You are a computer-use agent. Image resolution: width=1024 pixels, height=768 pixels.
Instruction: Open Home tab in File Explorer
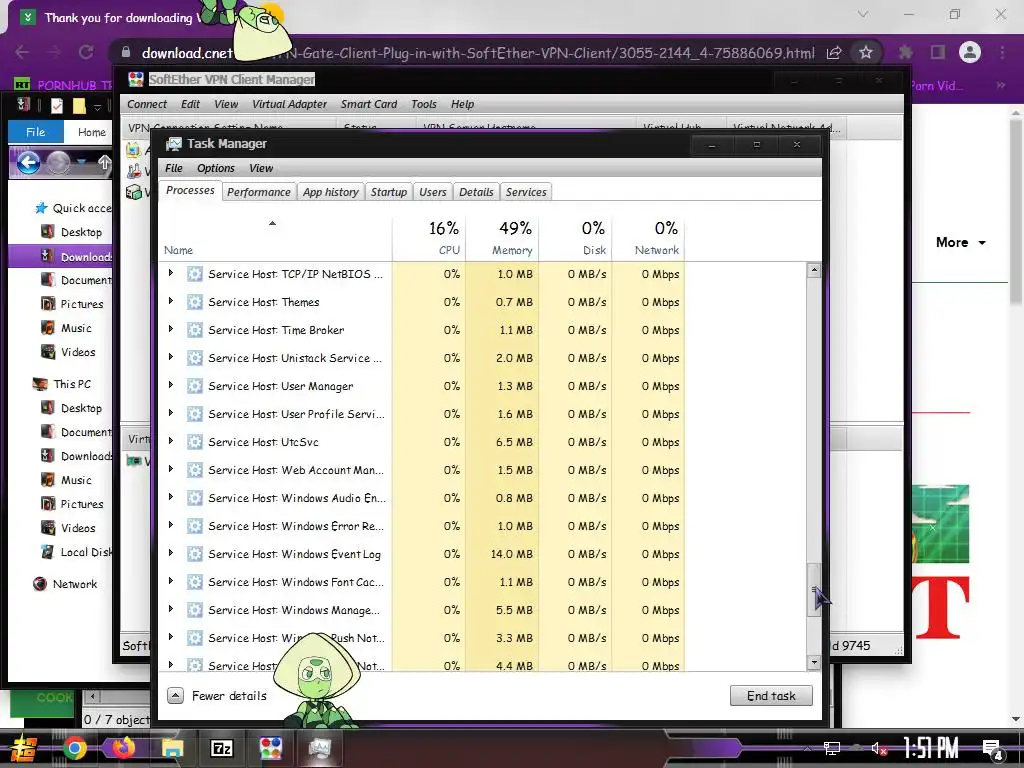click(x=91, y=132)
